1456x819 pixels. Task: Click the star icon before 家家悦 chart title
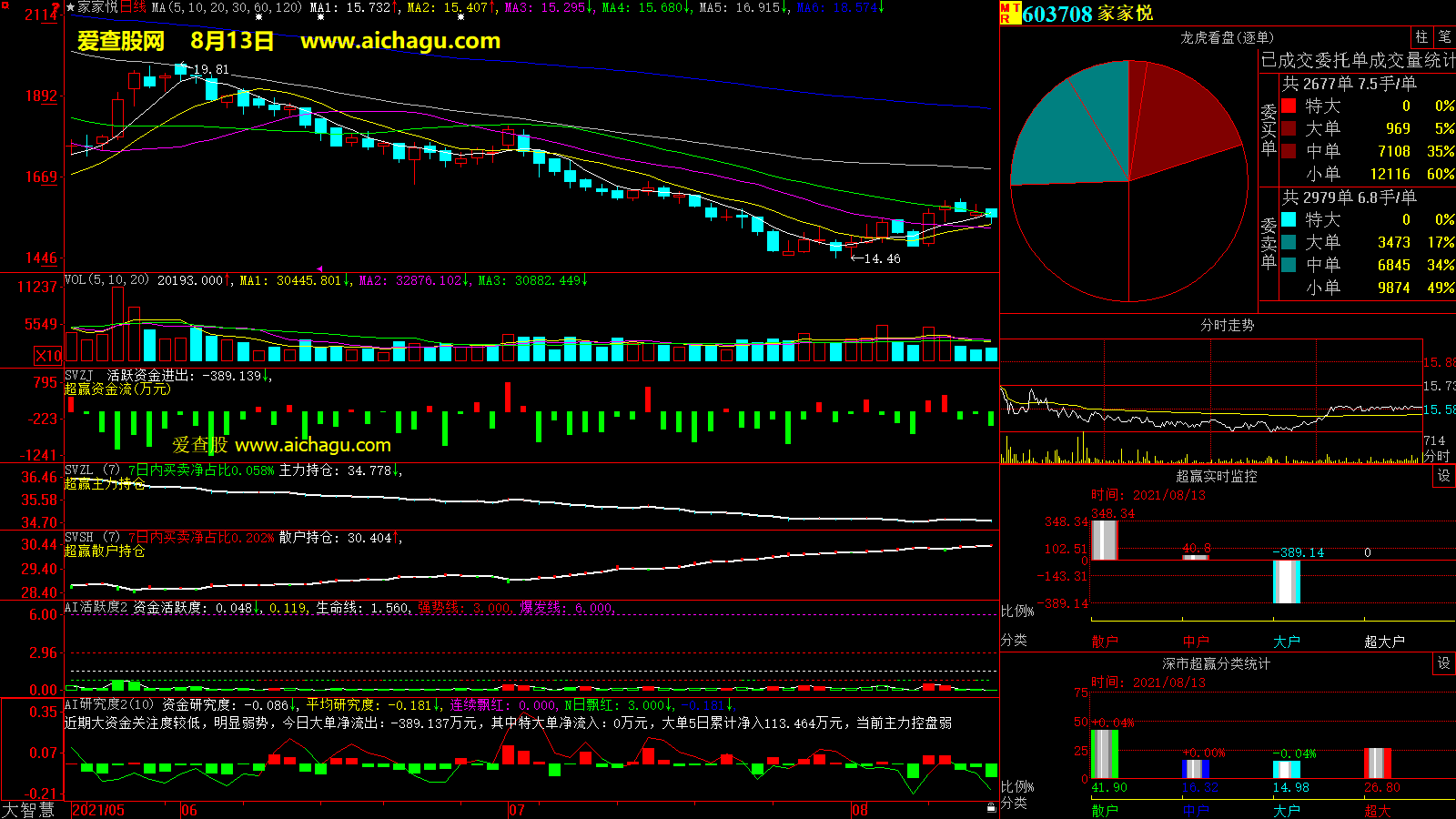click(70, 7)
